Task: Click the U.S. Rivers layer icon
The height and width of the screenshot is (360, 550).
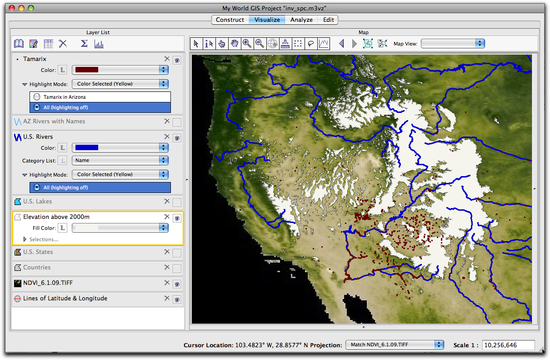Action: tap(18, 137)
